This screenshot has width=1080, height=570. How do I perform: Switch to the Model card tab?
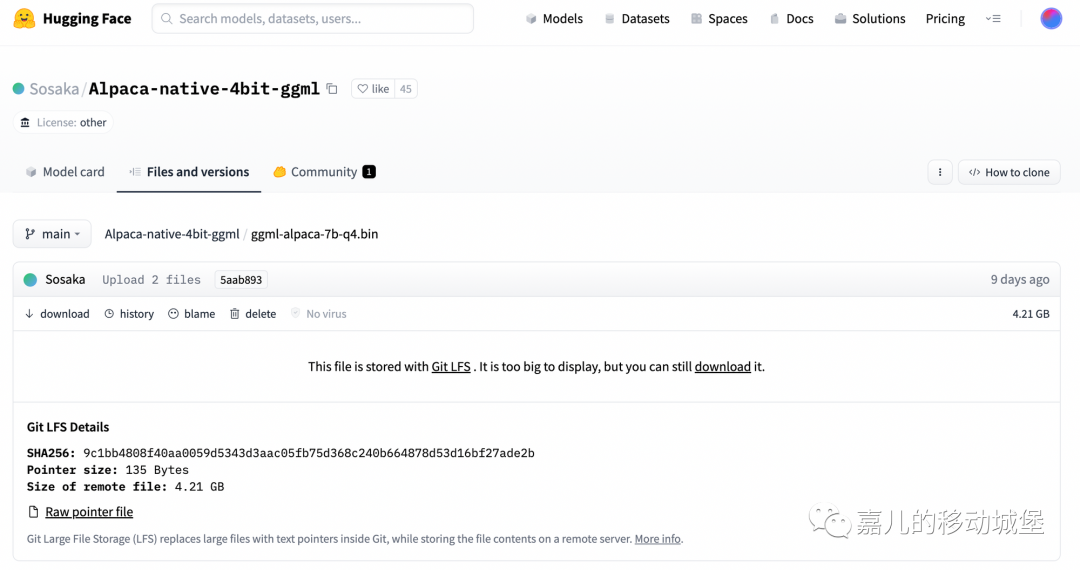tap(65, 172)
